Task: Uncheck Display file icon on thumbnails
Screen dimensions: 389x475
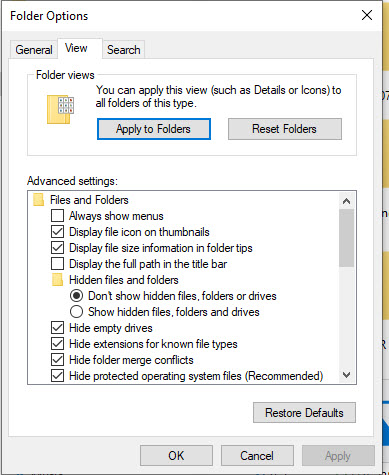Action: (57, 232)
